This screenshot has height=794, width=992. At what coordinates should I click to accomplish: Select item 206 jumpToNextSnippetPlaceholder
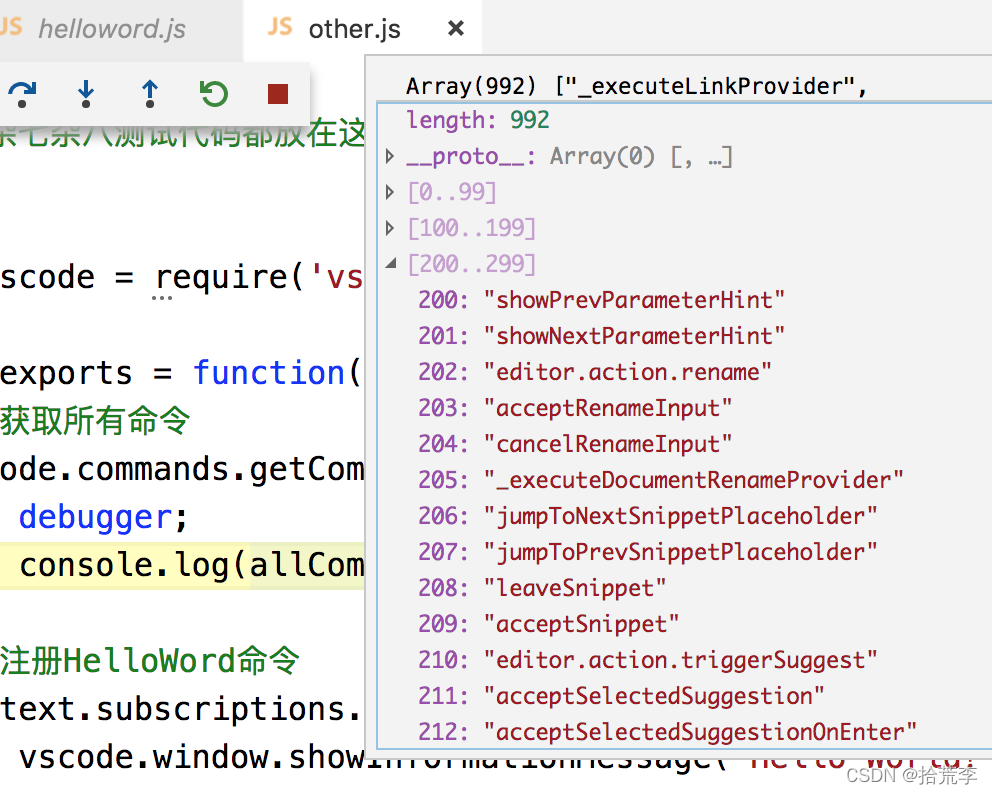point(648,516)
